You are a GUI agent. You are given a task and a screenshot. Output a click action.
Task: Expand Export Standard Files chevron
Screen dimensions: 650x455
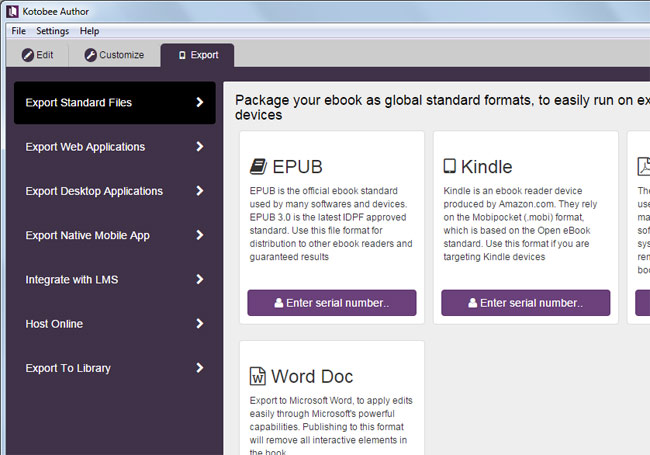pyautogui.click(x=200, y=102)
